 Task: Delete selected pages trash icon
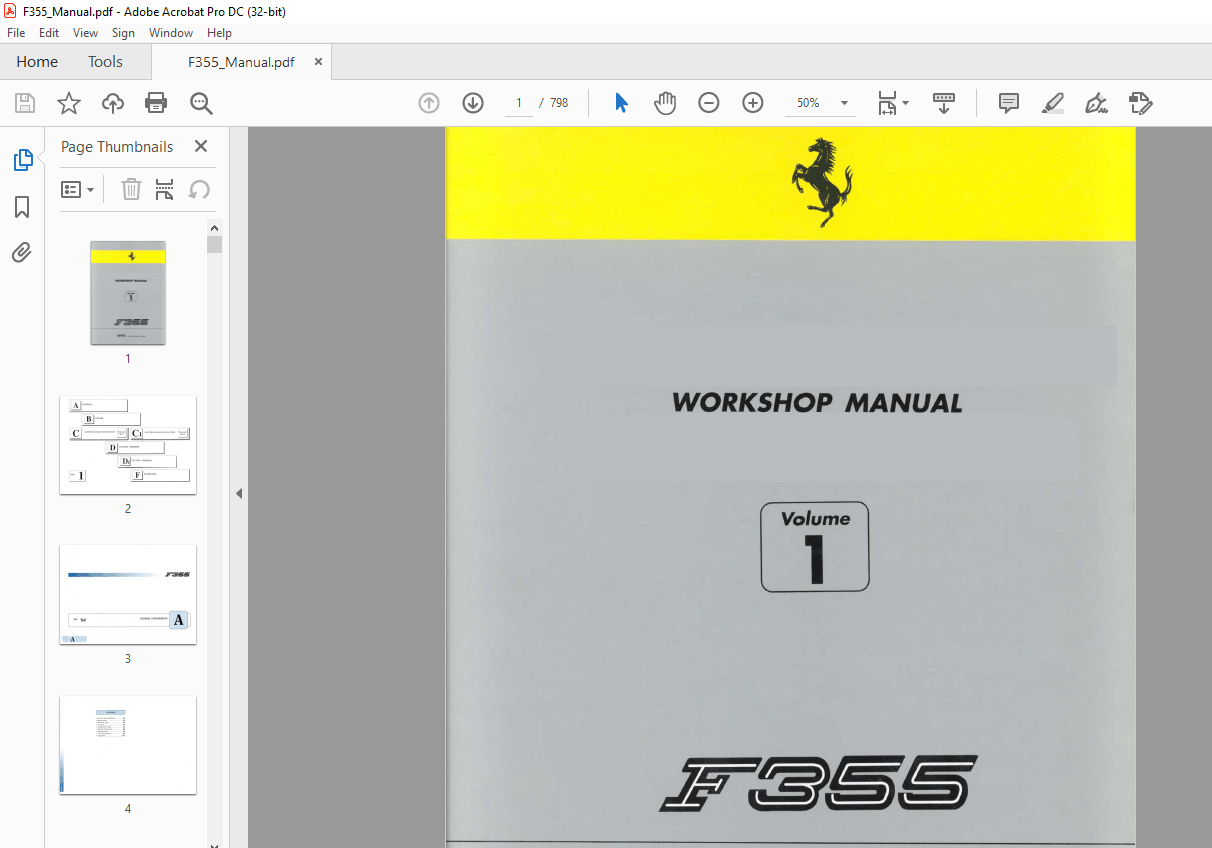(131, 189)
